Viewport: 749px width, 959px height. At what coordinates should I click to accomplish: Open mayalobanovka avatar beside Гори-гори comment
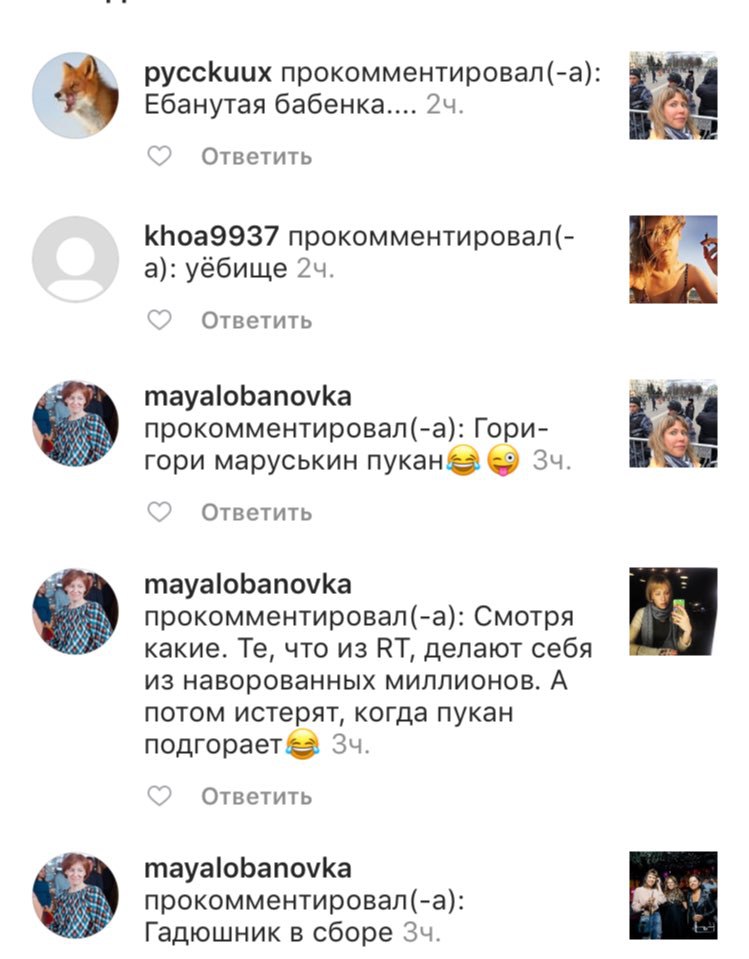point(75,423)
